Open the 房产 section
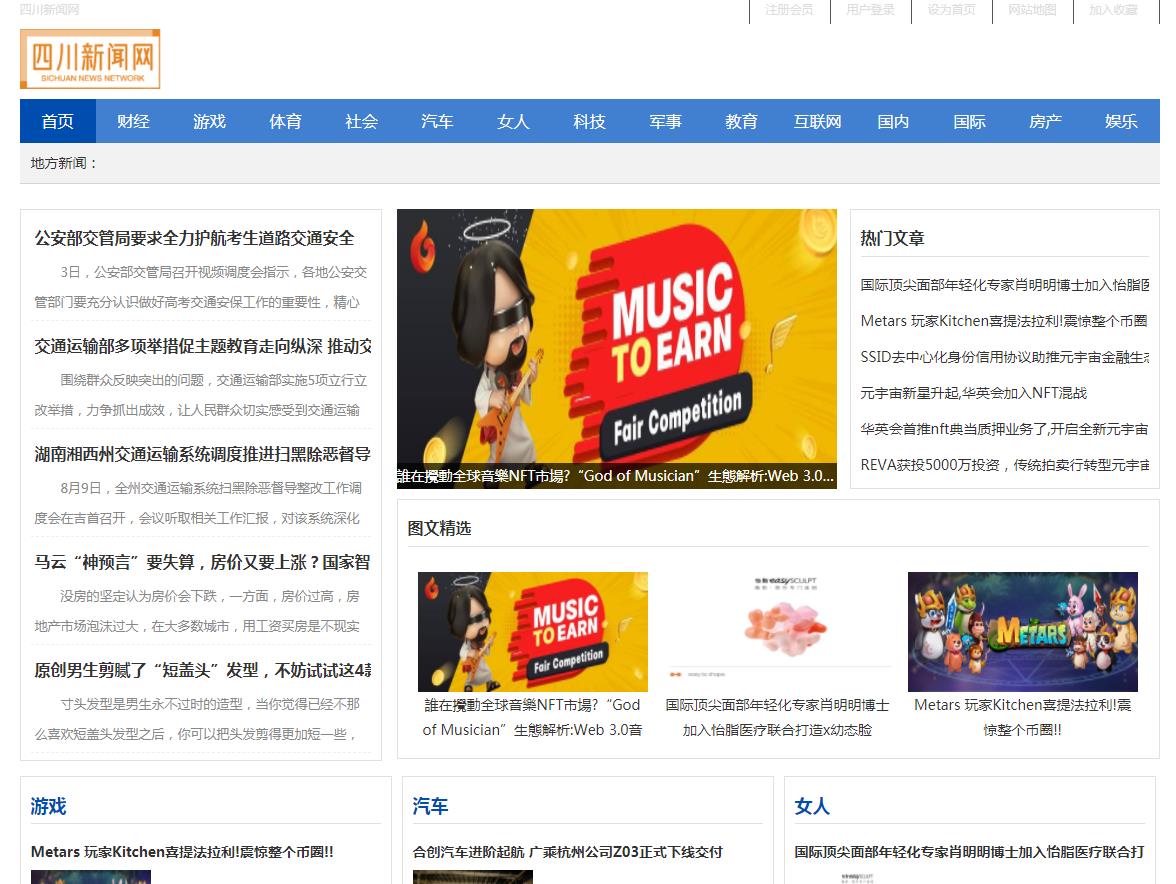The width and height of the screenshot is (1176, 884). click(x=1046, y=121)
